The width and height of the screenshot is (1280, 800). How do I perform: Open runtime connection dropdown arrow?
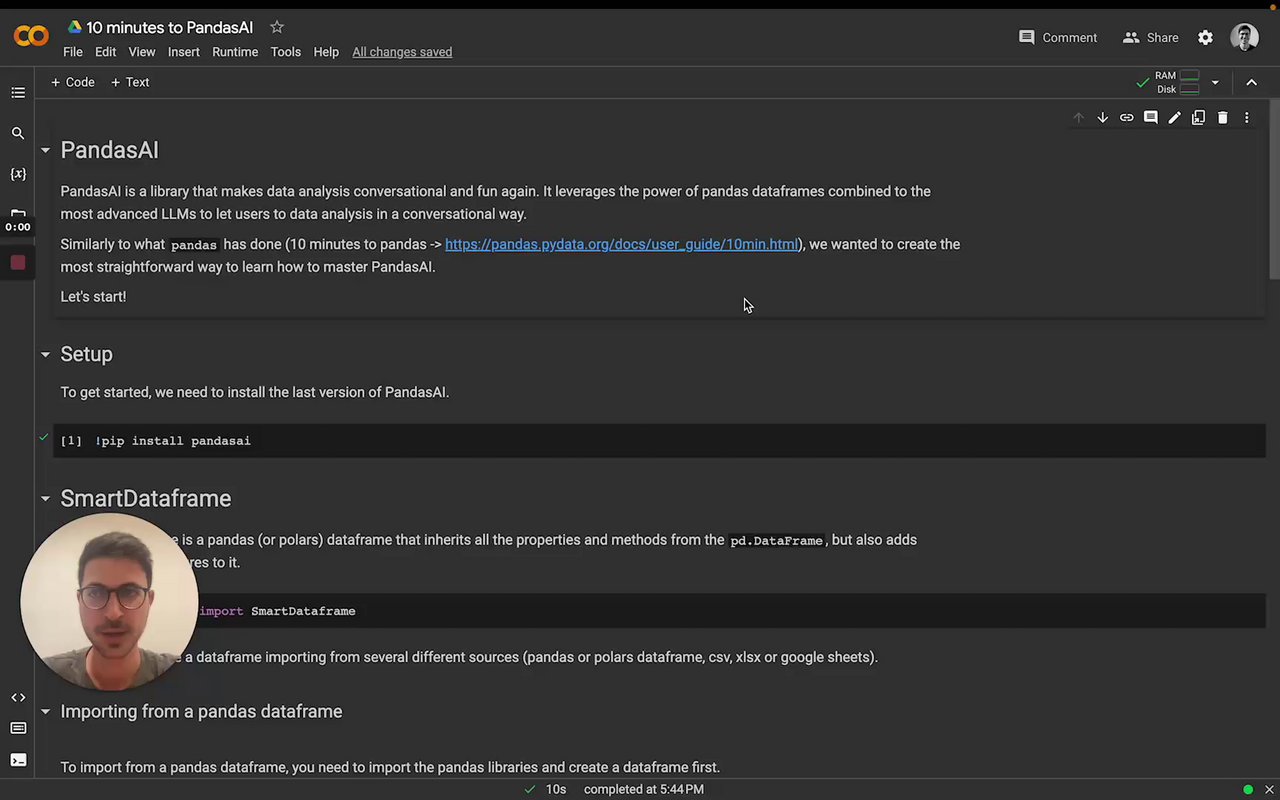pyautogui.click(x=1215, y=83)
